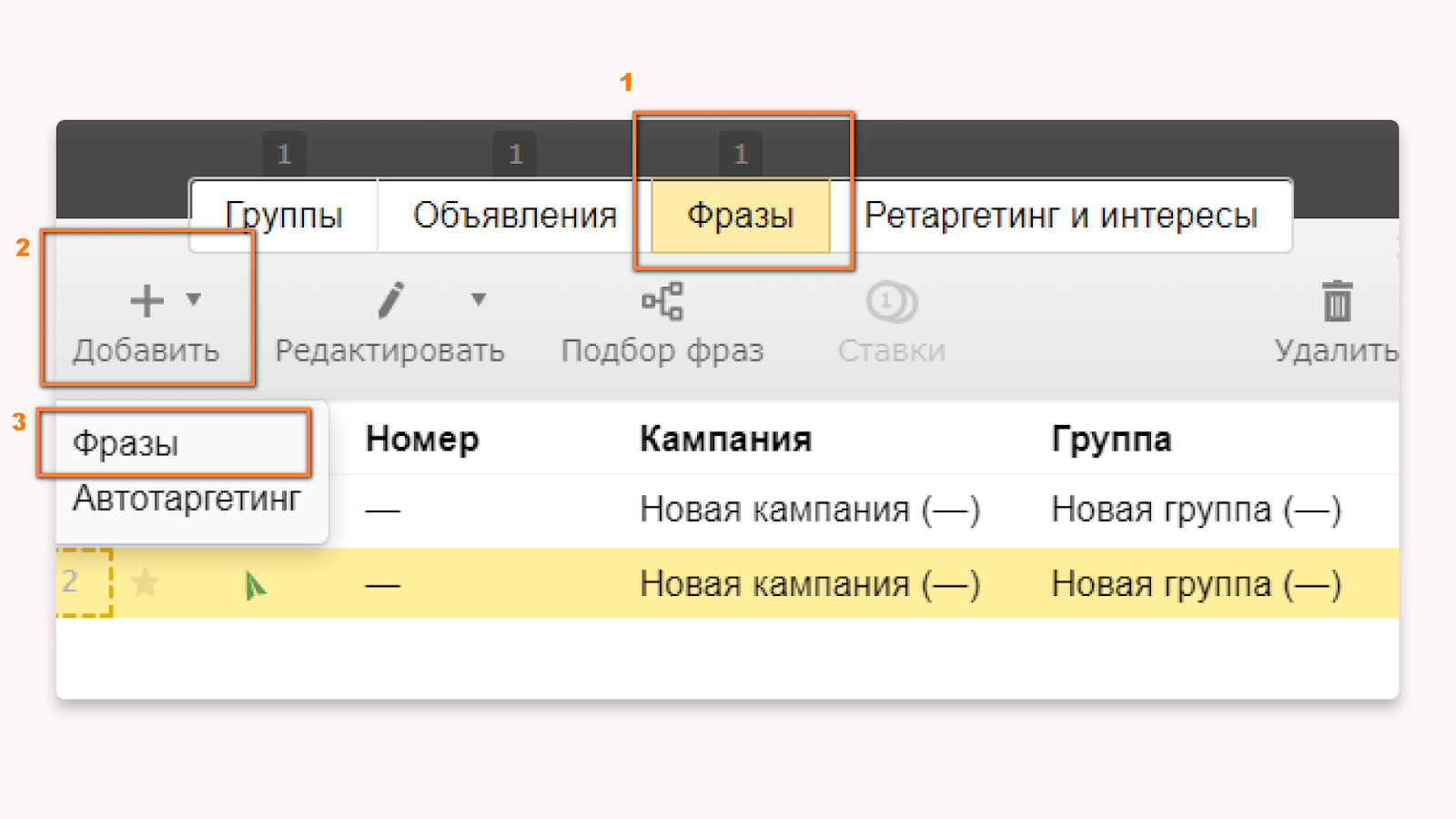Click the trash can Удалить icon

click(x=1337, y=301)
